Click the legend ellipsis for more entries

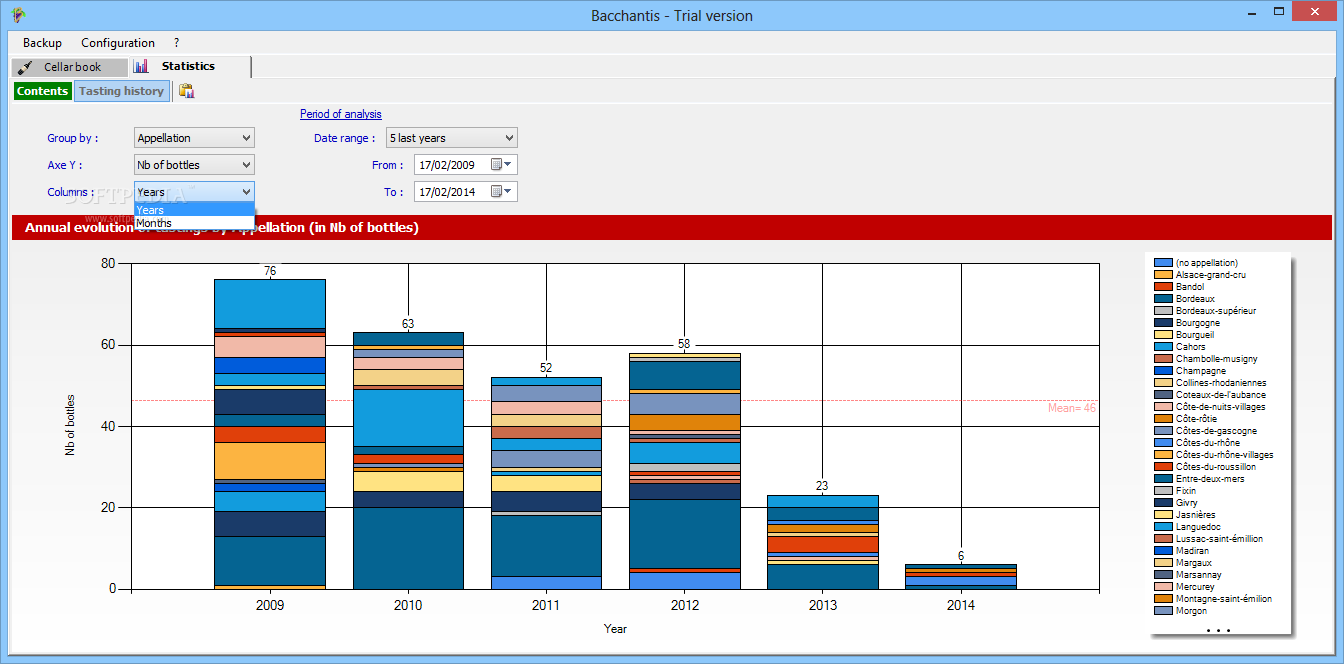[x=1218, y=630]
